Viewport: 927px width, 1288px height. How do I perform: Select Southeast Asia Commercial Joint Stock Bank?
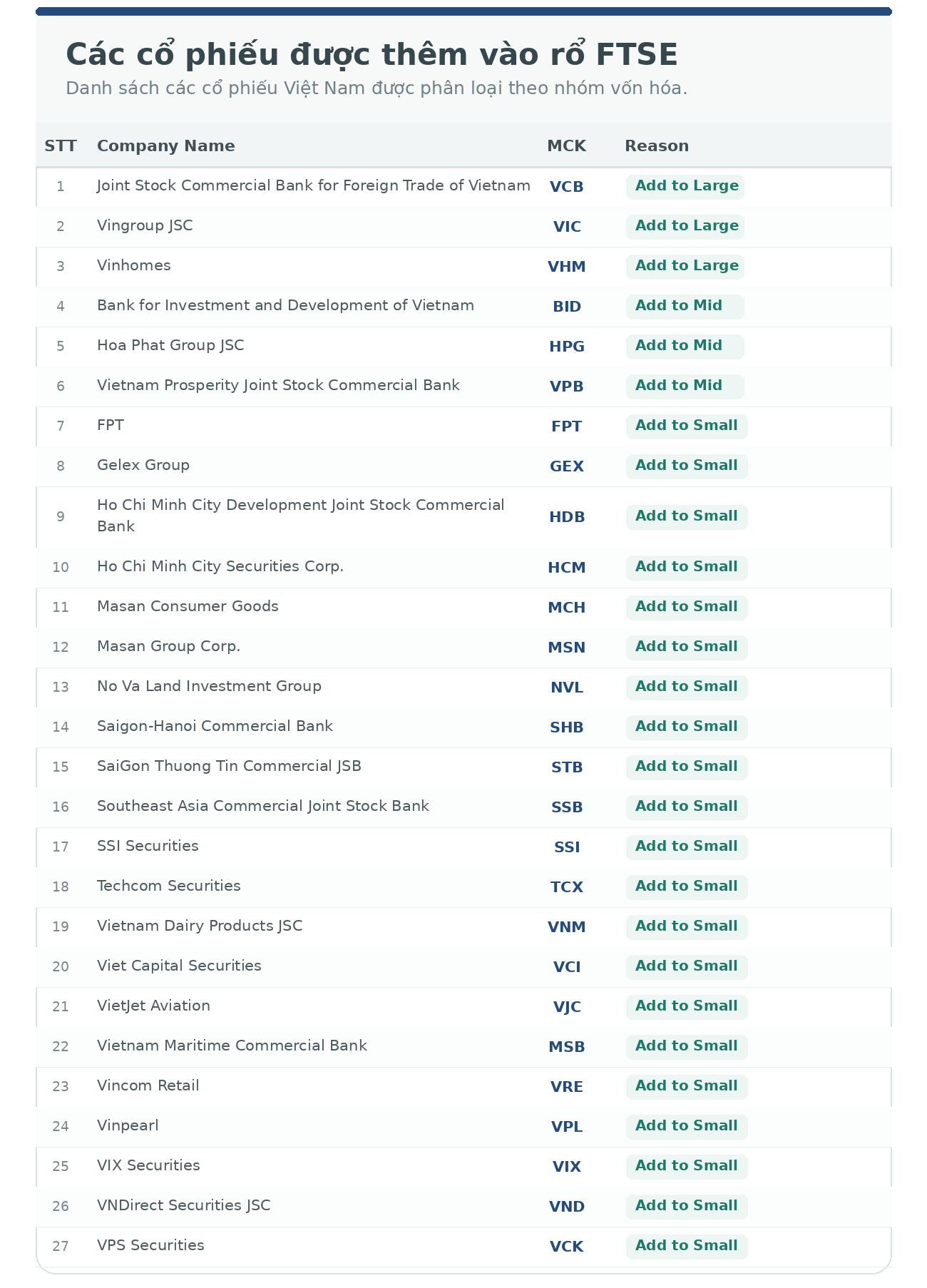[263, 806]
